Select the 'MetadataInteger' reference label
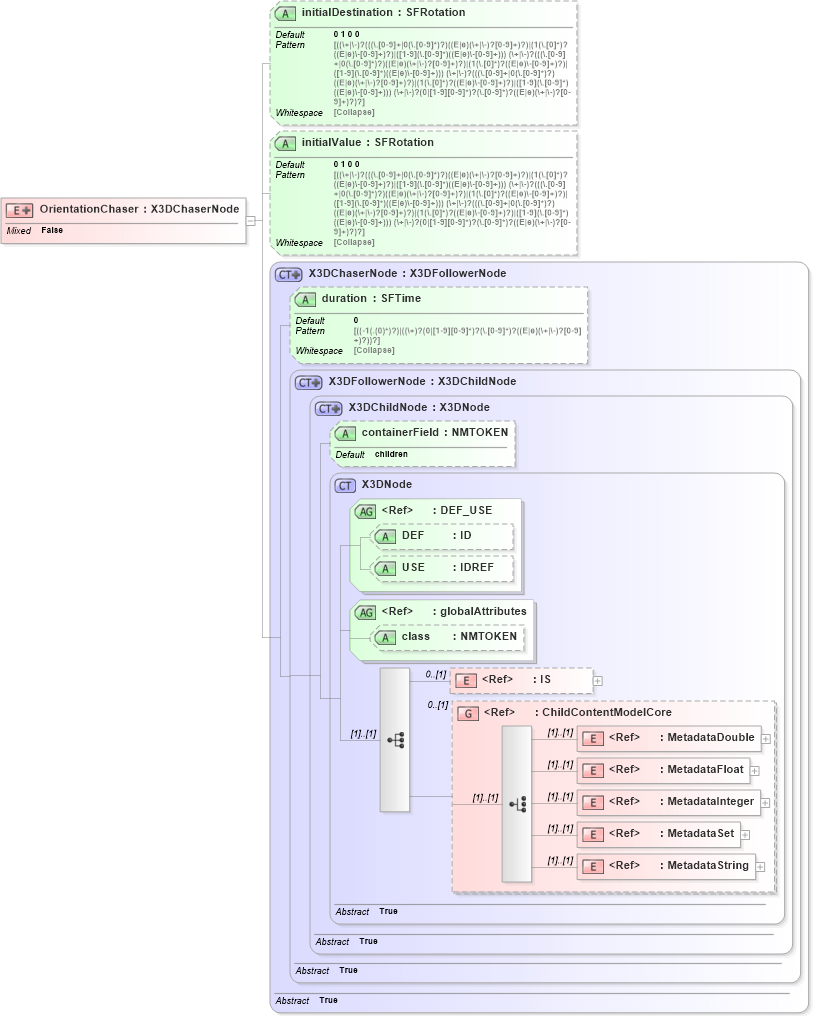 click(x=711, y=802)
